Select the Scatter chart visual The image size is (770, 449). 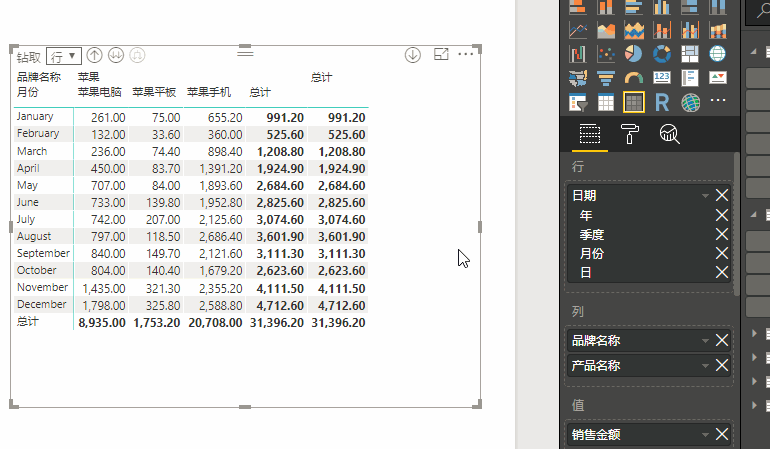tap(606, 54)
